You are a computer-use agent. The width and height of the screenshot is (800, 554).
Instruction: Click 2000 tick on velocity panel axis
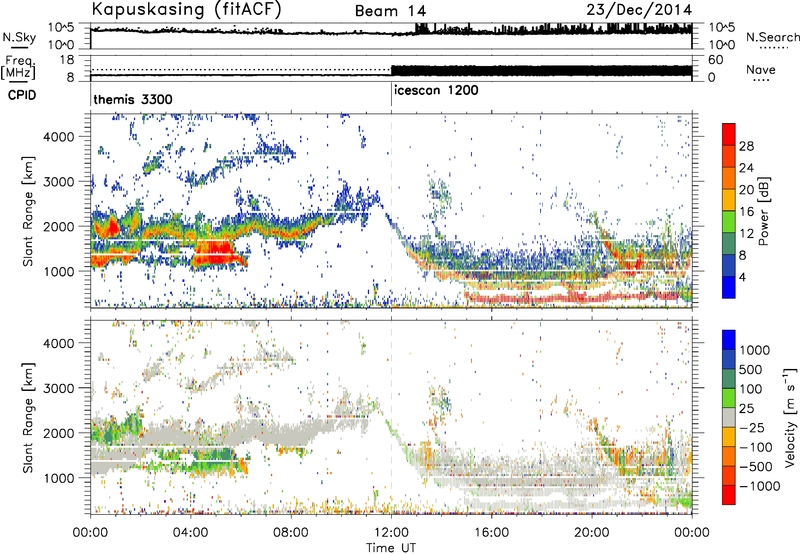(x=58, y=433)
